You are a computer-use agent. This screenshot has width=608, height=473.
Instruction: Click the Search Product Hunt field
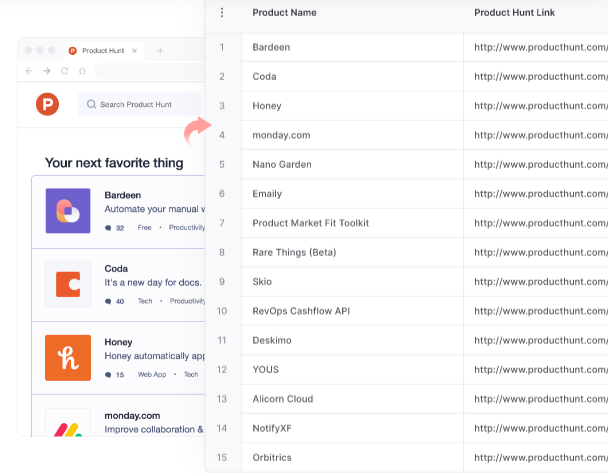click(140, 104)
